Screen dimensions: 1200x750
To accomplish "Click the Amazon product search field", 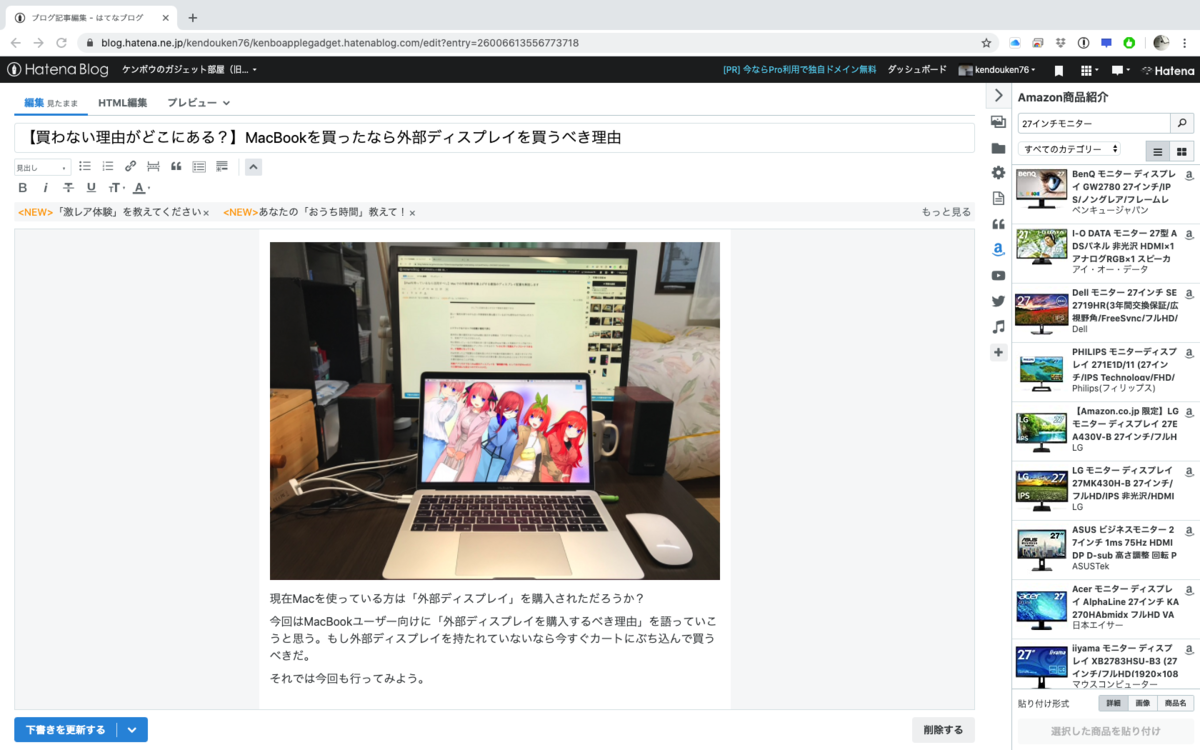I will (x=1094, y=123).
